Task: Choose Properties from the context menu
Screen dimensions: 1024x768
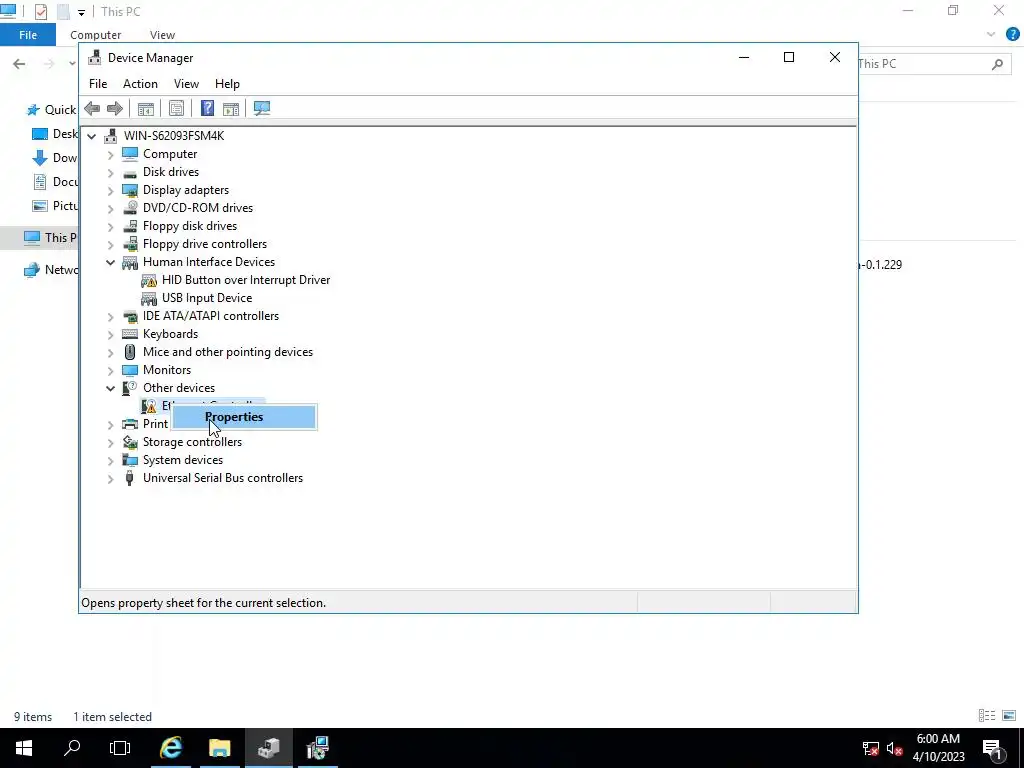Action: tap(244, 417)
